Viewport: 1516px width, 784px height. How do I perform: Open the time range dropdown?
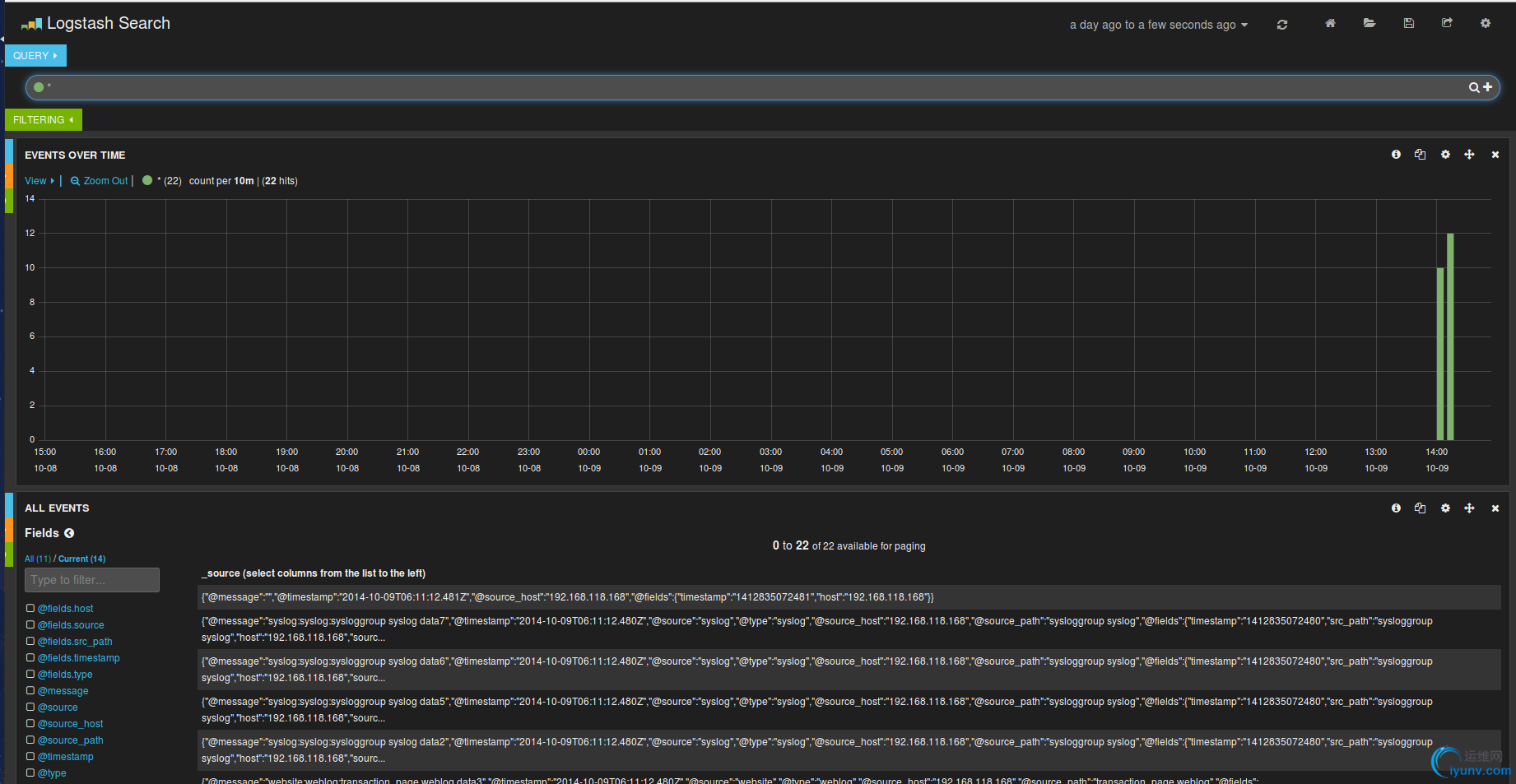click(1159, 25)
